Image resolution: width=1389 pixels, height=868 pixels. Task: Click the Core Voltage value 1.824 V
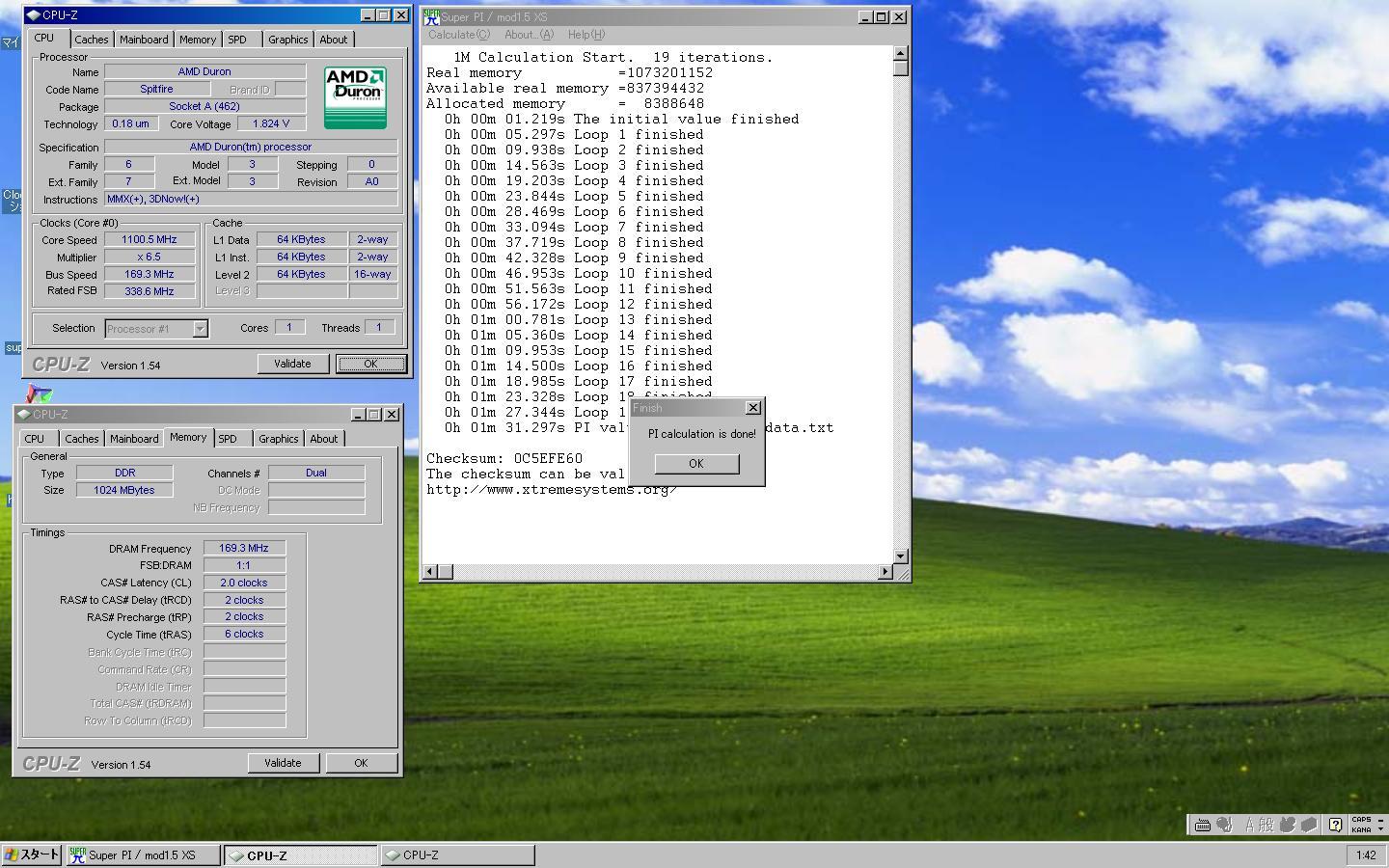point(271,124)
